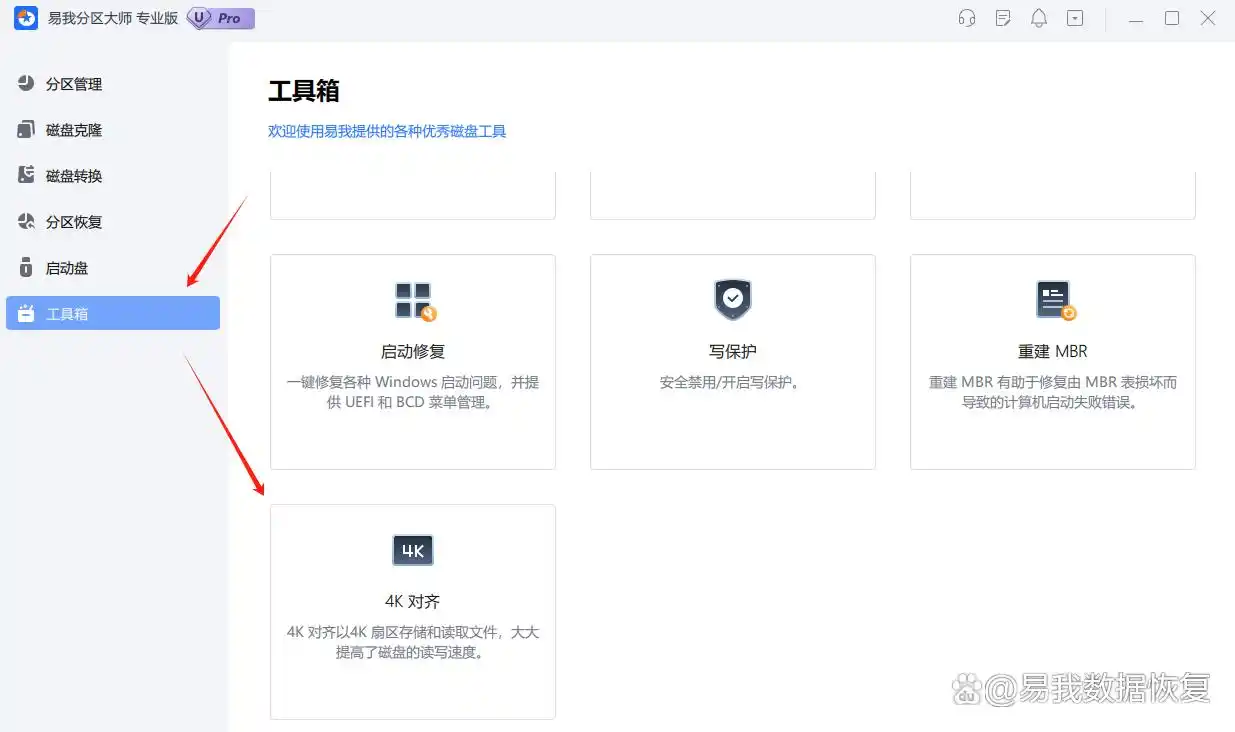This screenshot has width=1235, height=732.
Task: Launch the 重建 MBR rebuild tool
Action: (1052, 350)
